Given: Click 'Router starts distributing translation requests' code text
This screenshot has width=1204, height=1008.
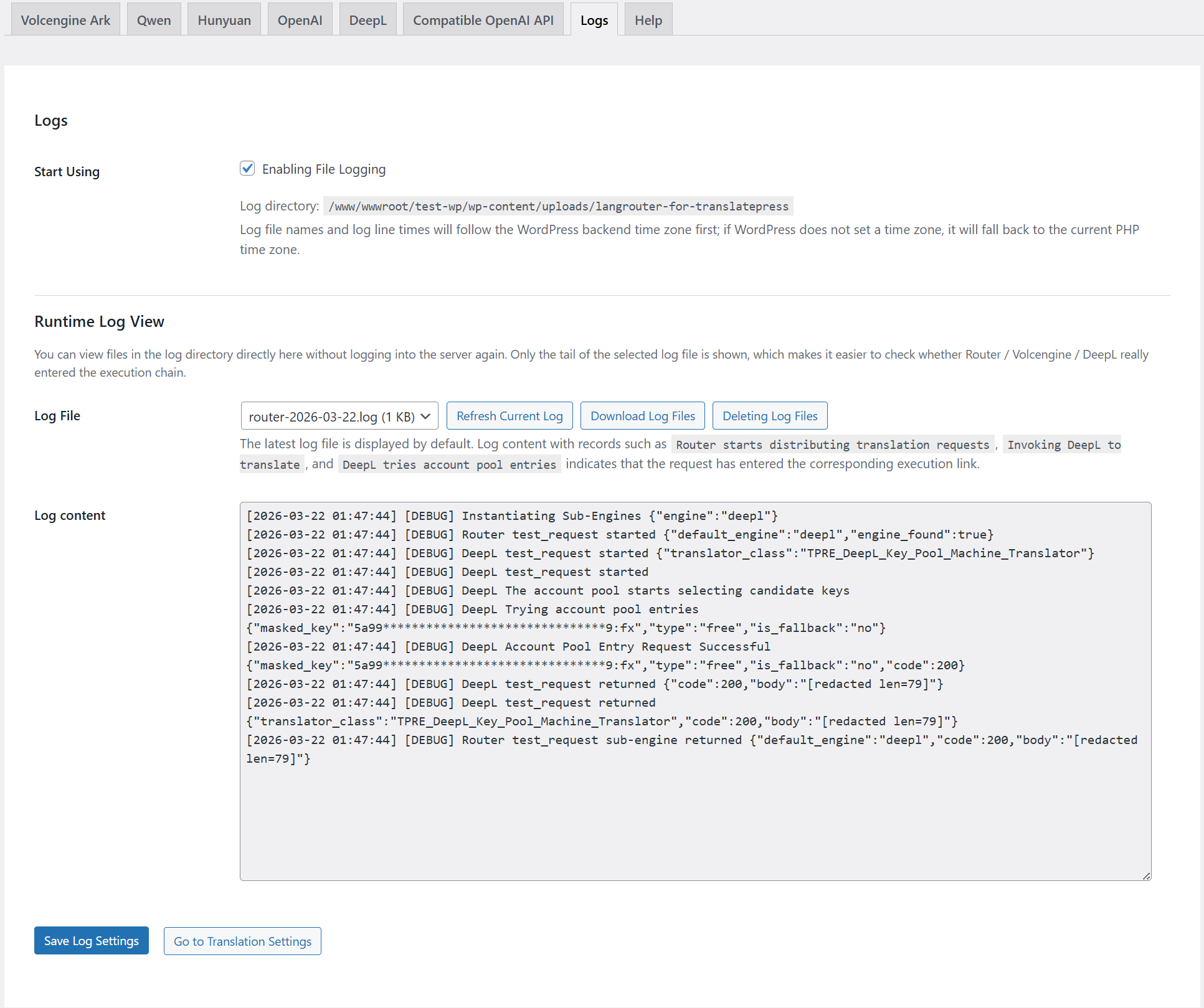Looking at the screenshot, I should pyautogui.click(x=833, y=445).
